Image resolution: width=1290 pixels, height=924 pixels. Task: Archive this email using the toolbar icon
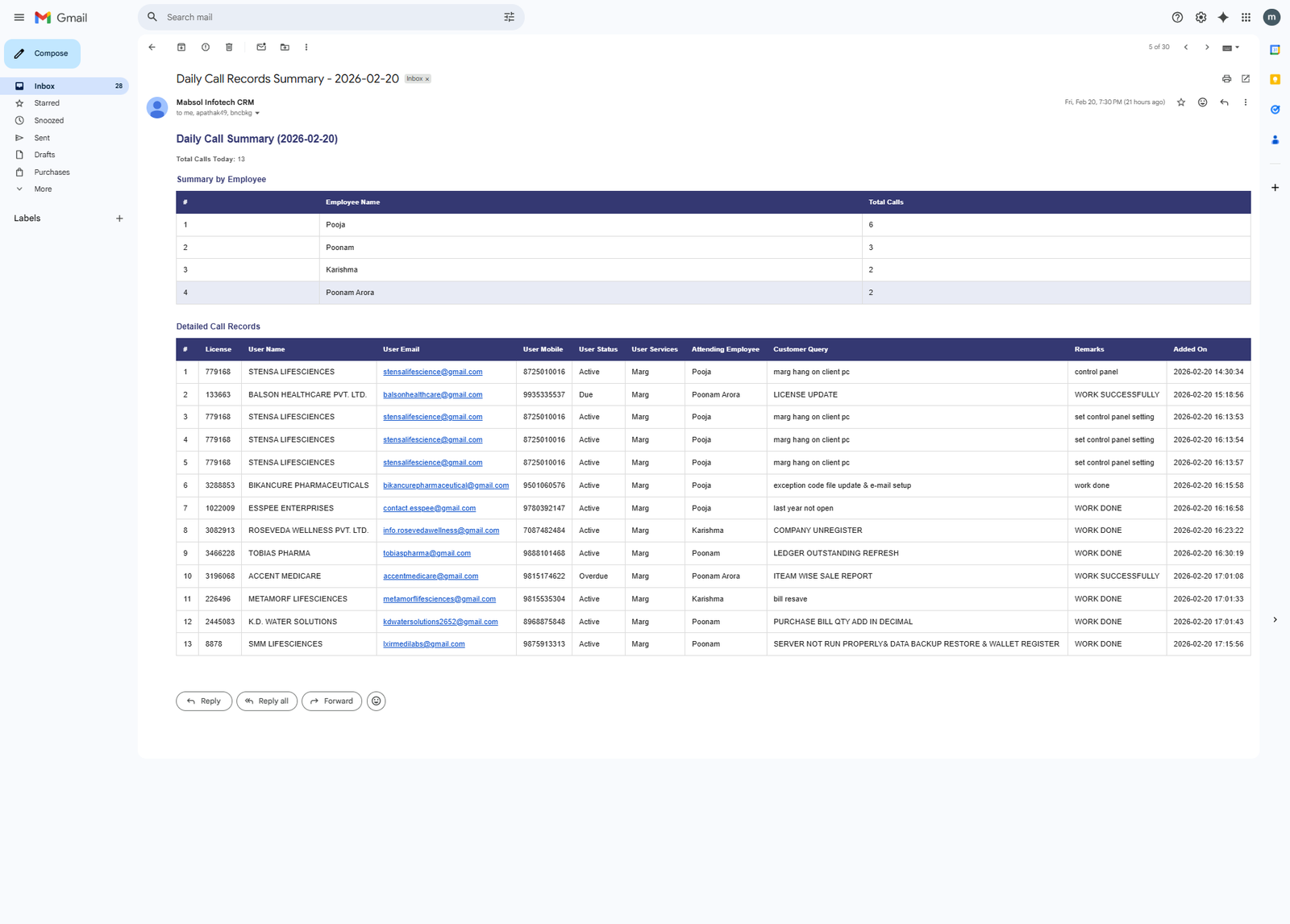click(x=181, y=48)
